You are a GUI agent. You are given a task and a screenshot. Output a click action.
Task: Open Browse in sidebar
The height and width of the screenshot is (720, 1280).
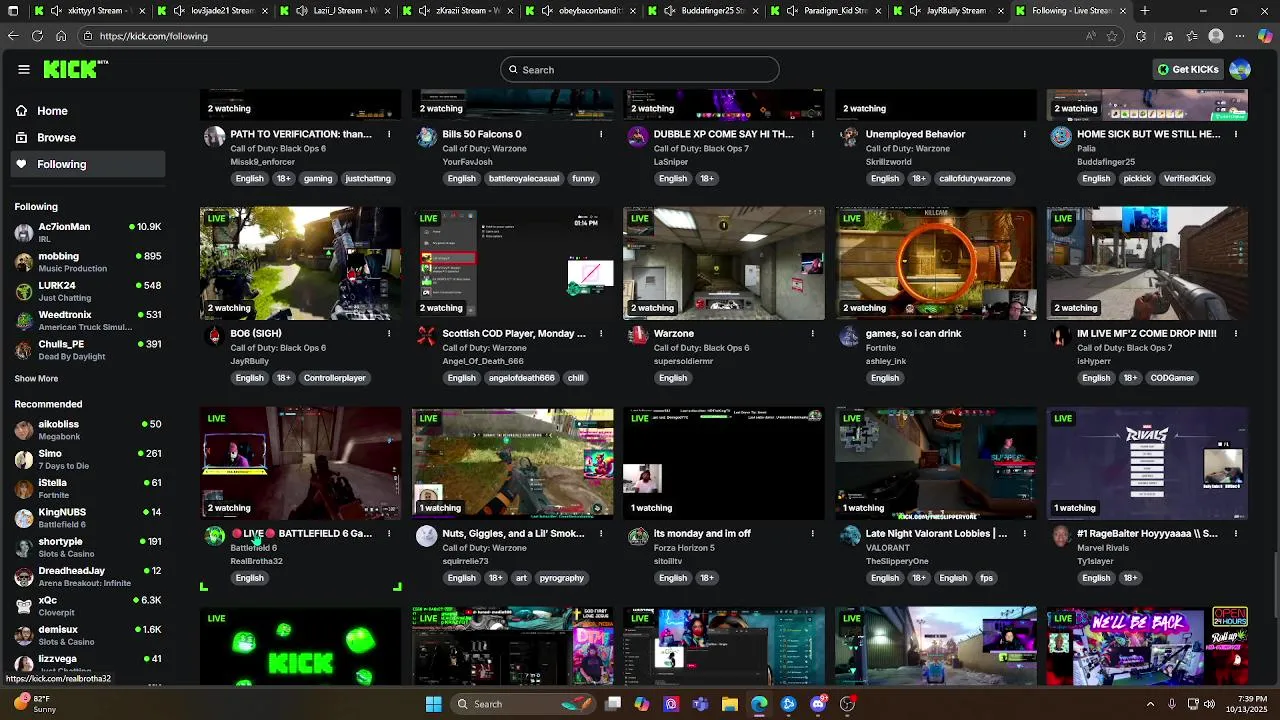click(87, 137)
